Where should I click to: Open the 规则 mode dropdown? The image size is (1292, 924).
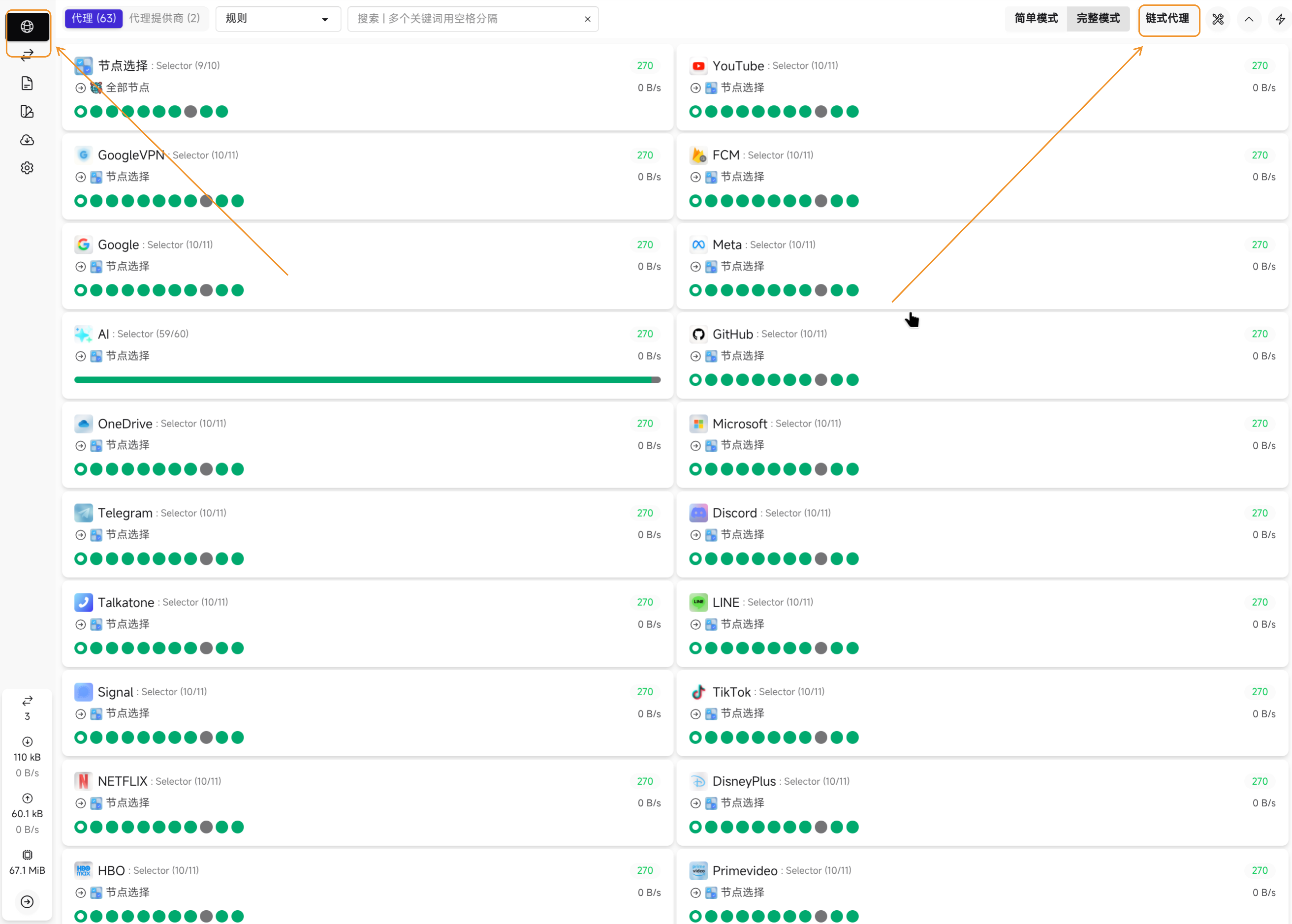[x=278, y=19]
